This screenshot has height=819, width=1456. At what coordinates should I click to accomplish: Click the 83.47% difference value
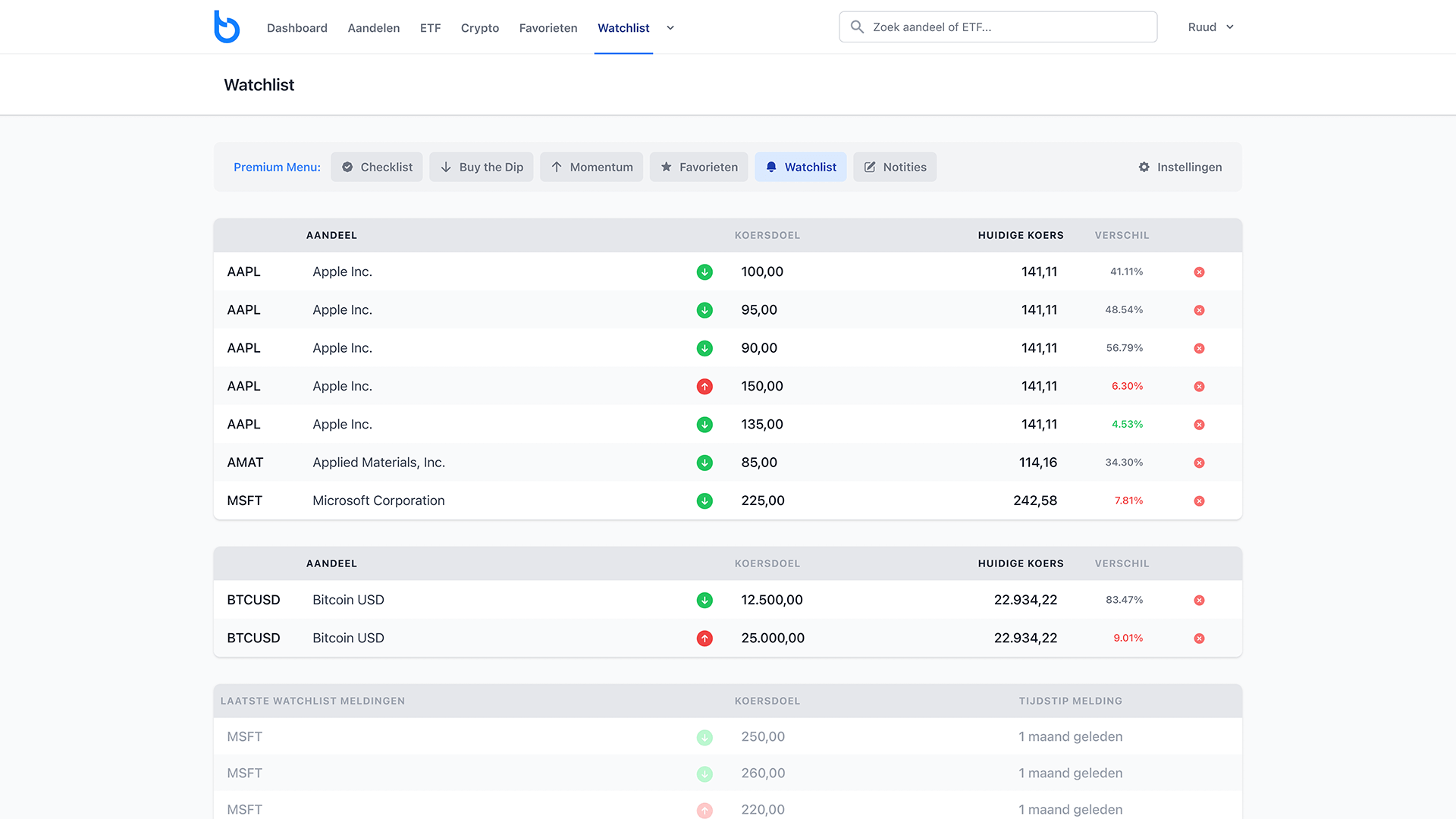click(1124, 600)
